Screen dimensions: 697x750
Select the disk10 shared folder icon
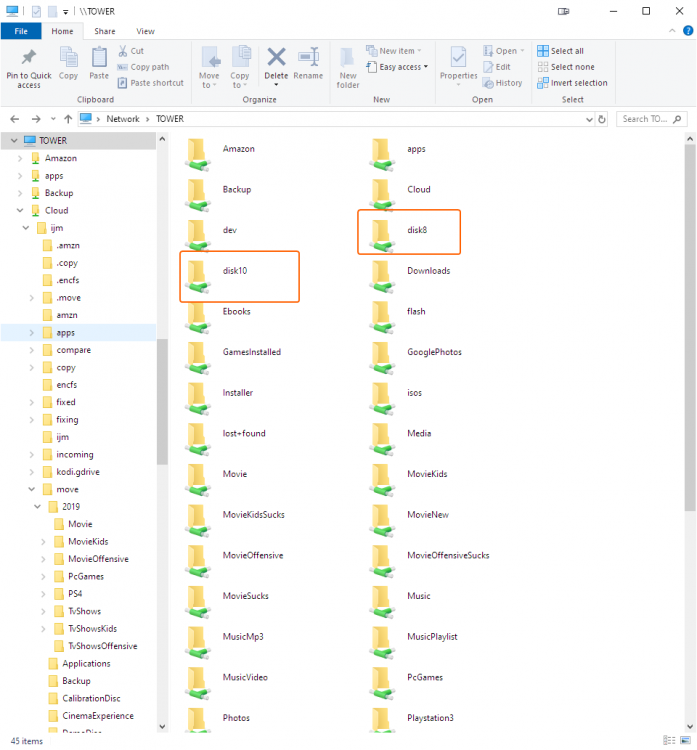click(197, 276)
